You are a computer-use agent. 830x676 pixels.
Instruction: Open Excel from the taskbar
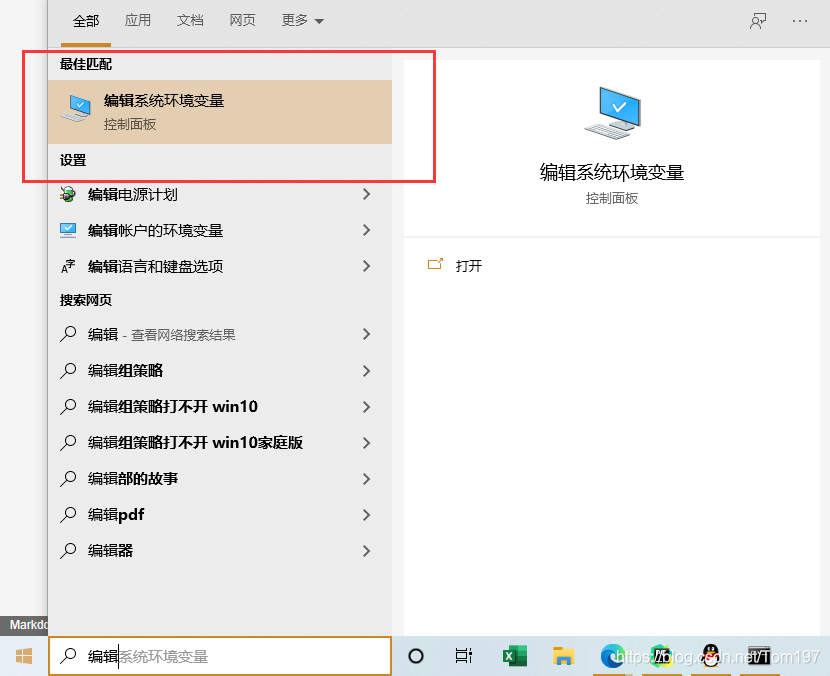(515, 656)
